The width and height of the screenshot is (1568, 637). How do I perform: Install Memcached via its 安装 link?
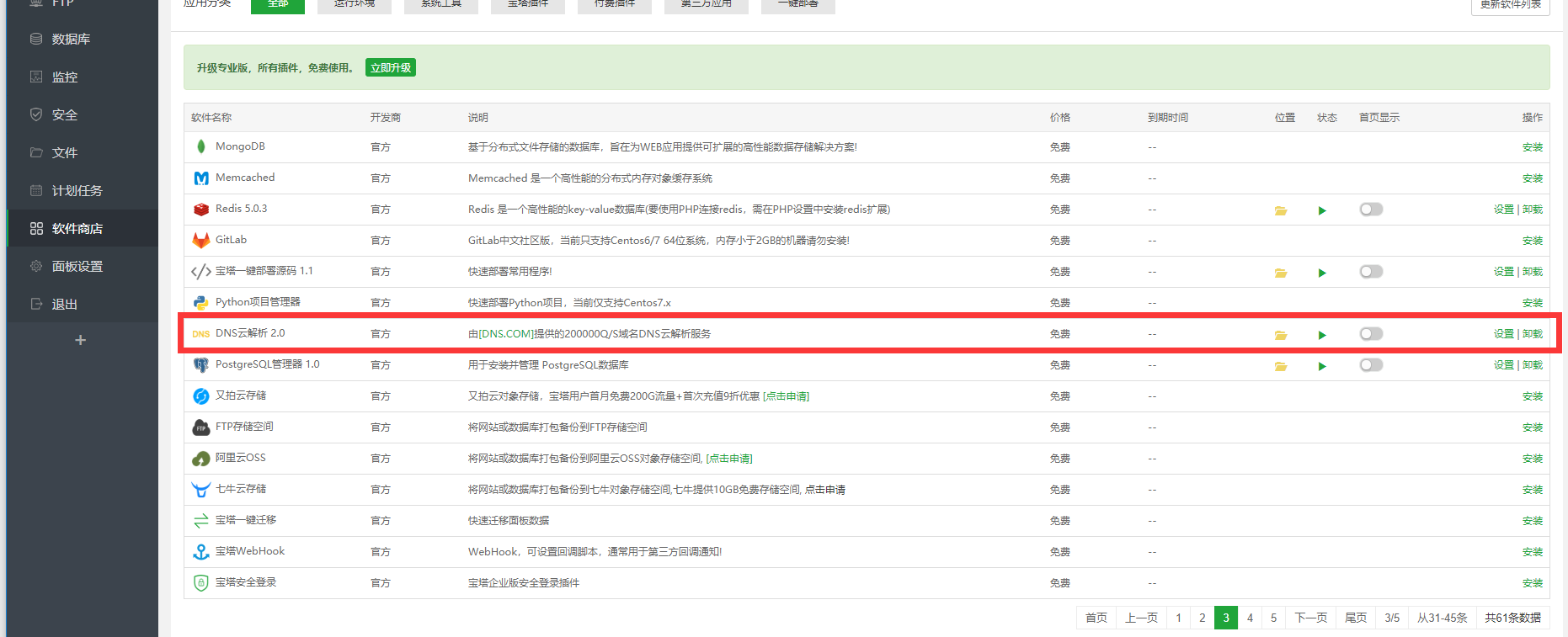point(1533,178)
